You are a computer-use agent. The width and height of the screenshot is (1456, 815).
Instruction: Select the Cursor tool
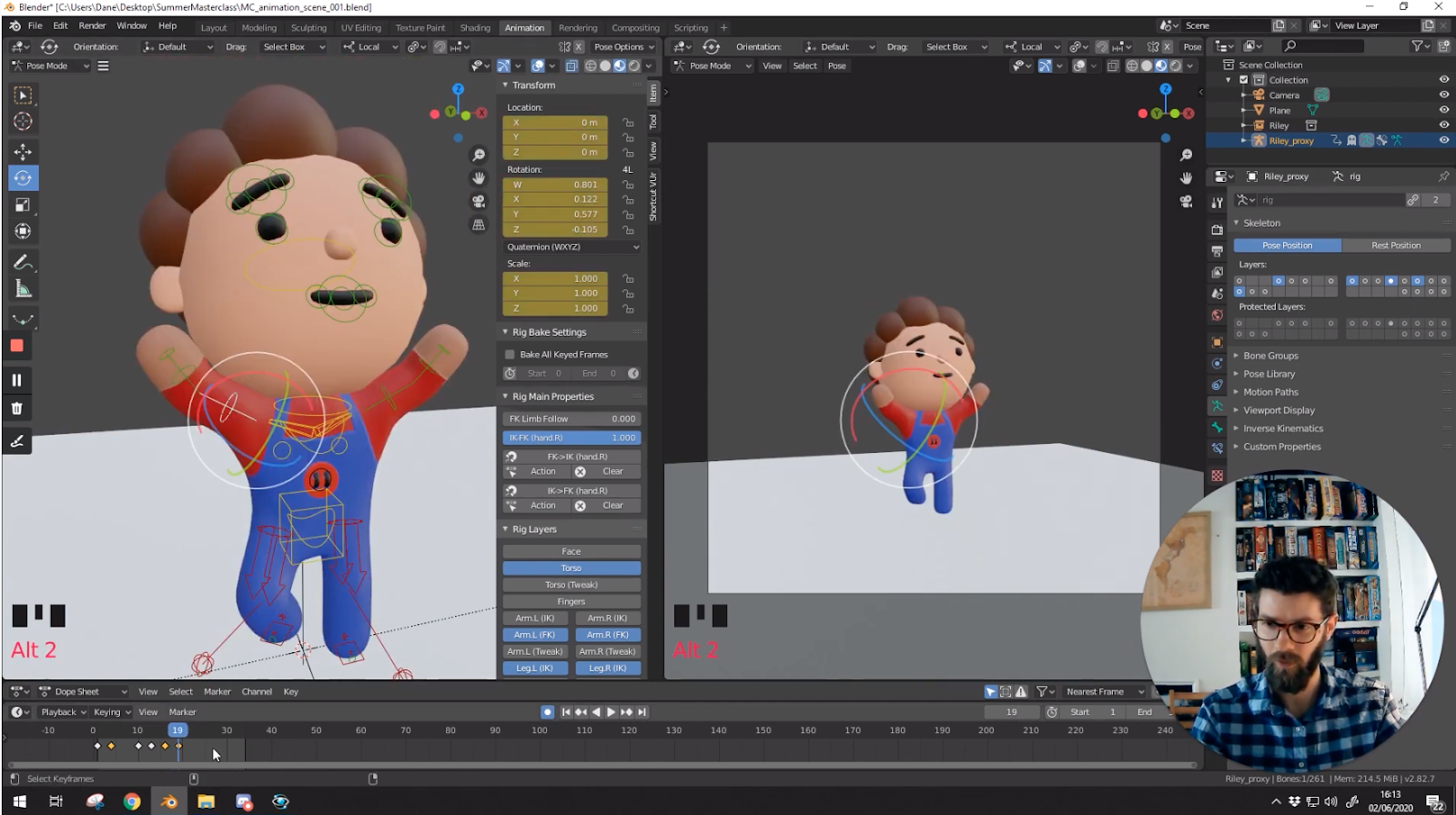coord(23,121)
